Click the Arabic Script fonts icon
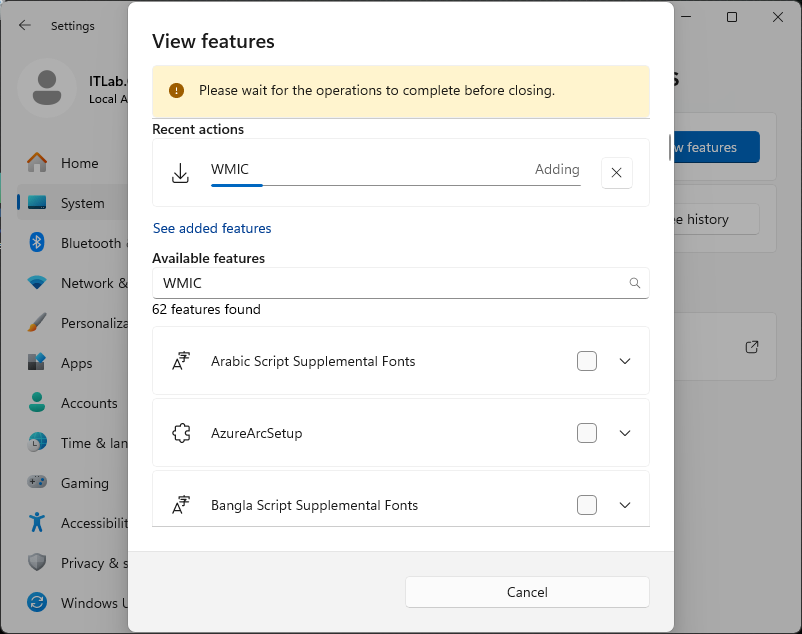Viewport: 802px width, 634px height. coord(181,361)
